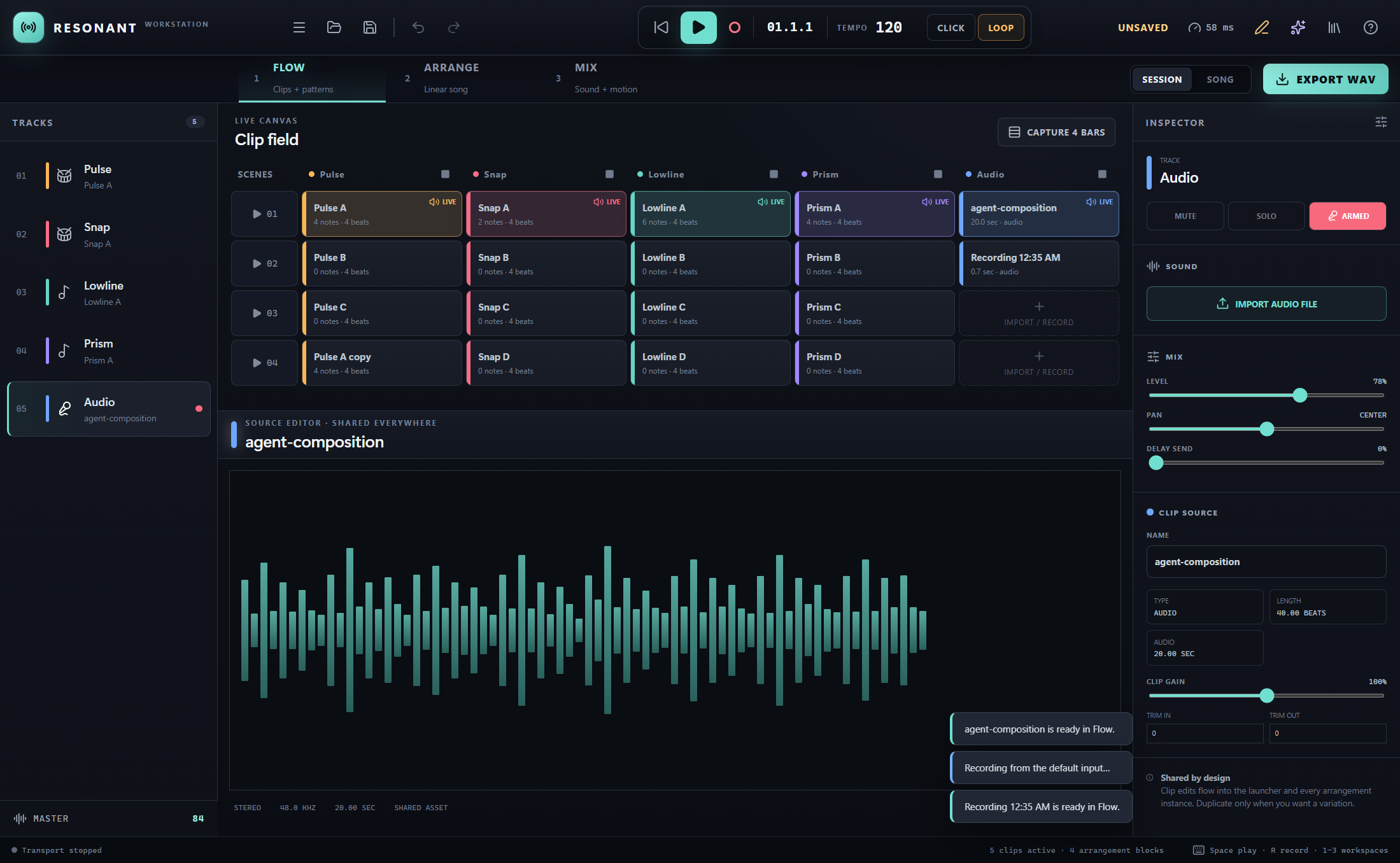1400x863 pixels.
Task: Select the Recording 12:35 AM clip
Action: (1039, 263)
